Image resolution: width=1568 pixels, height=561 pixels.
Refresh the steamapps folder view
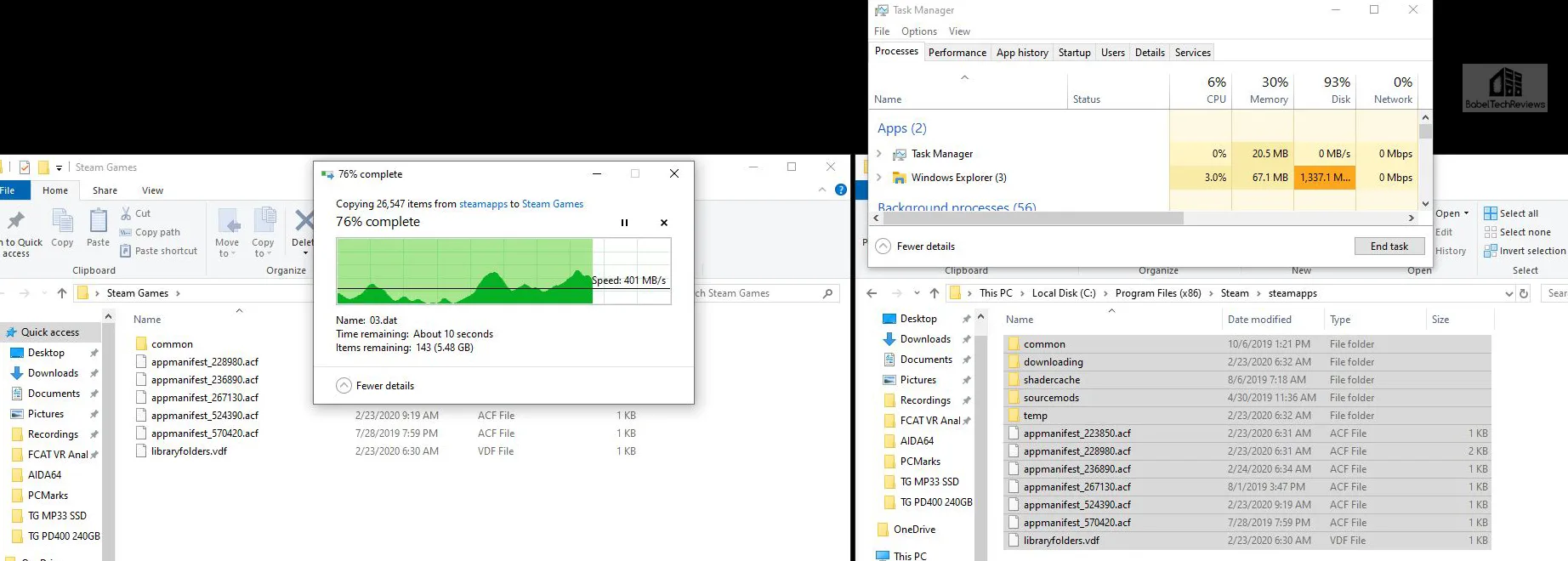1524,293
